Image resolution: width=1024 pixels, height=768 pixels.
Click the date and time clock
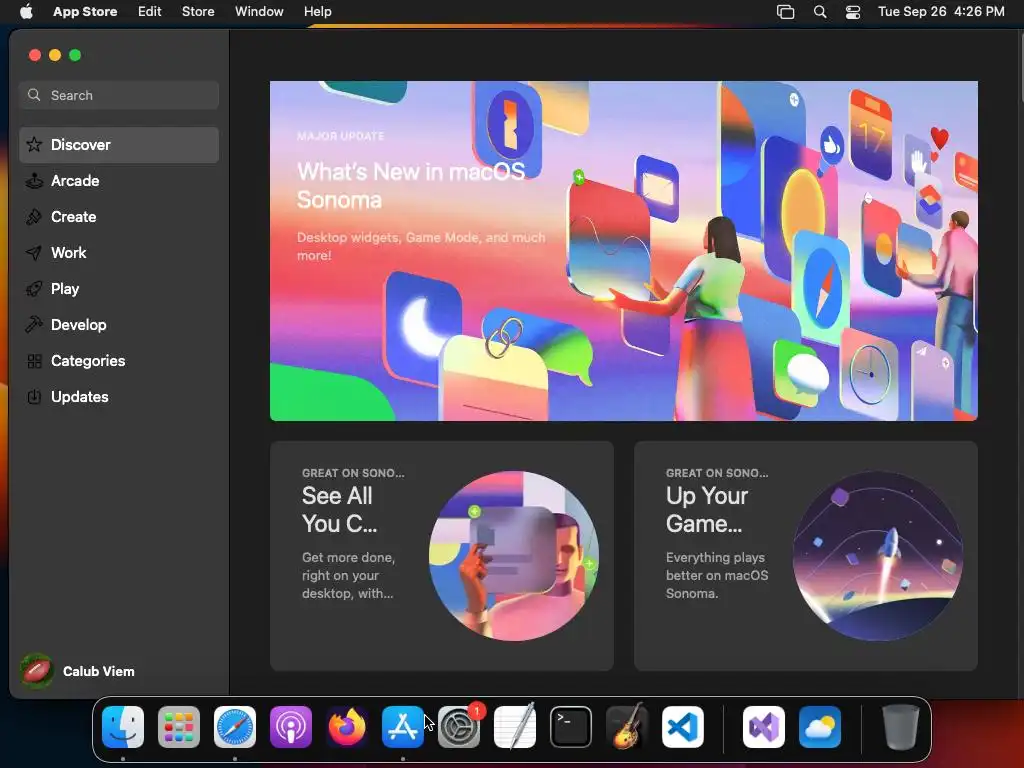[941, 12]
